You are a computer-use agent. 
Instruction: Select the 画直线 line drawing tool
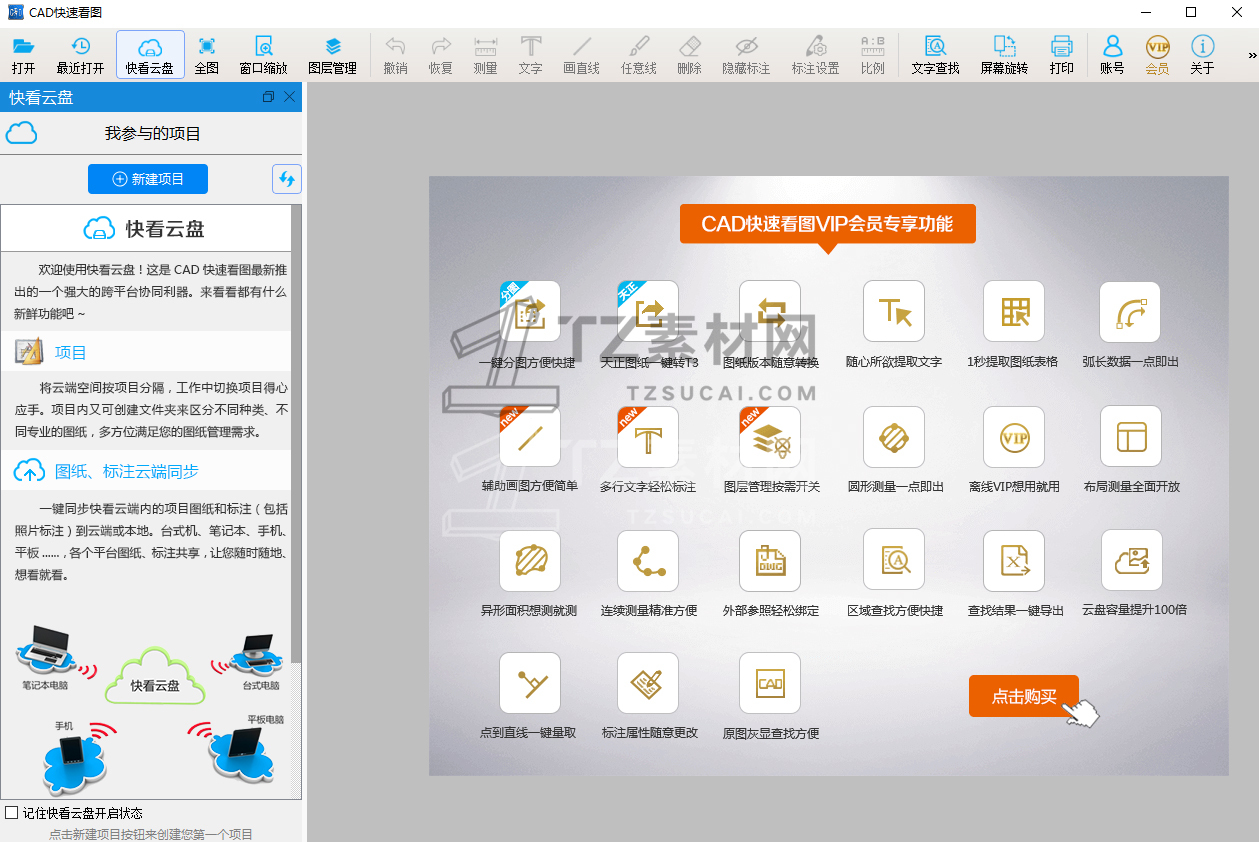point(581,55)
